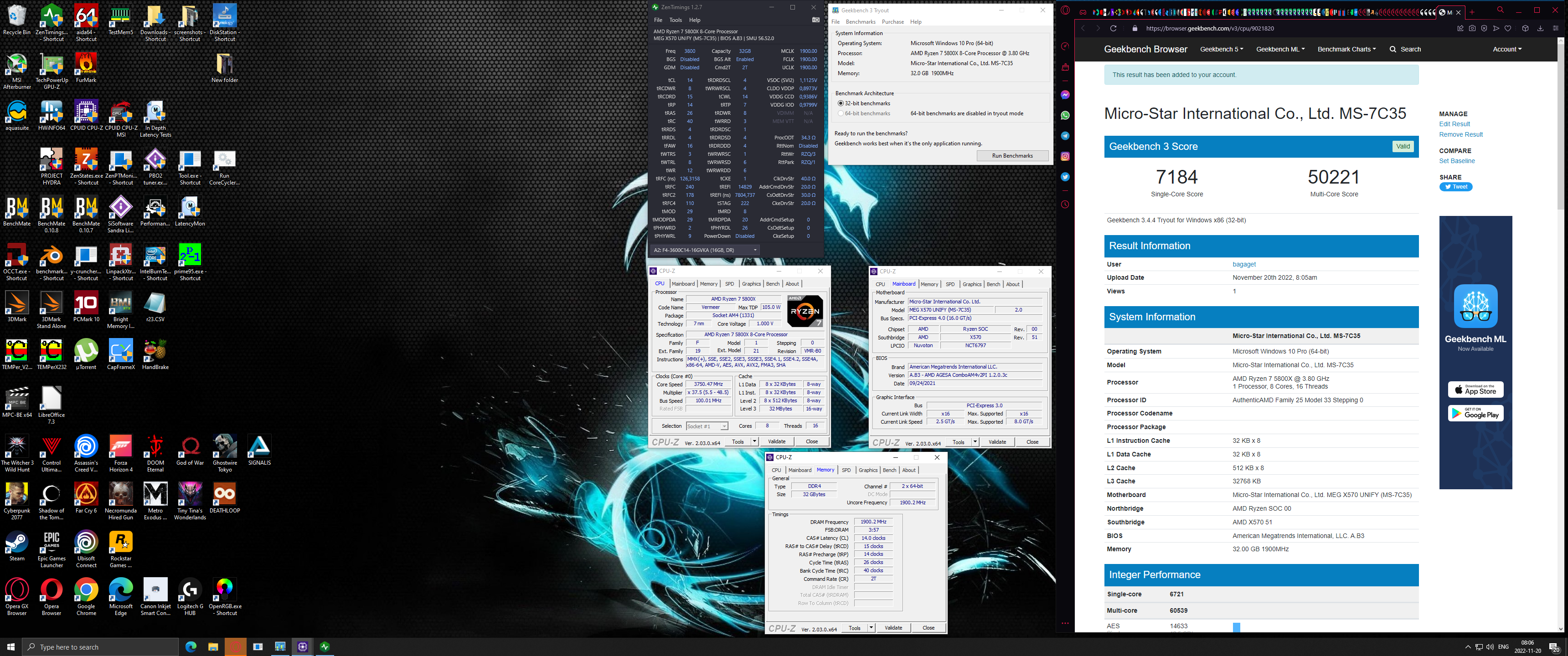Open History clock icon in Opera sidebar

[1065, 205]
